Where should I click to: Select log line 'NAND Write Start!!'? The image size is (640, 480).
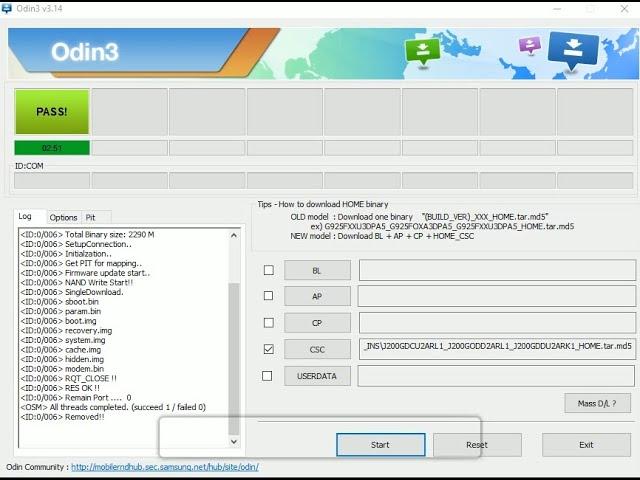(x=77, y=282)
